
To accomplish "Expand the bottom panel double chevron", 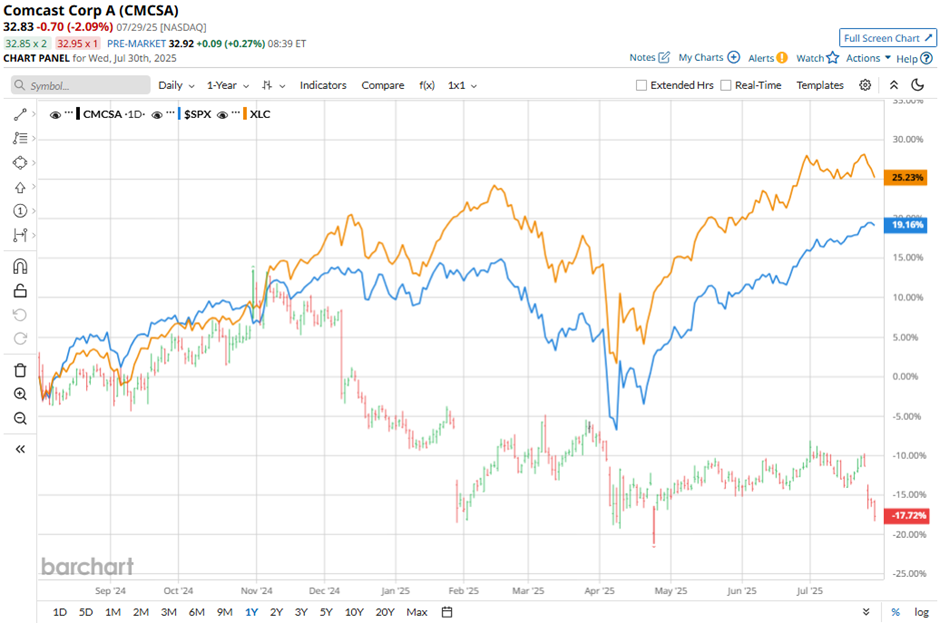I will [866, 612].
